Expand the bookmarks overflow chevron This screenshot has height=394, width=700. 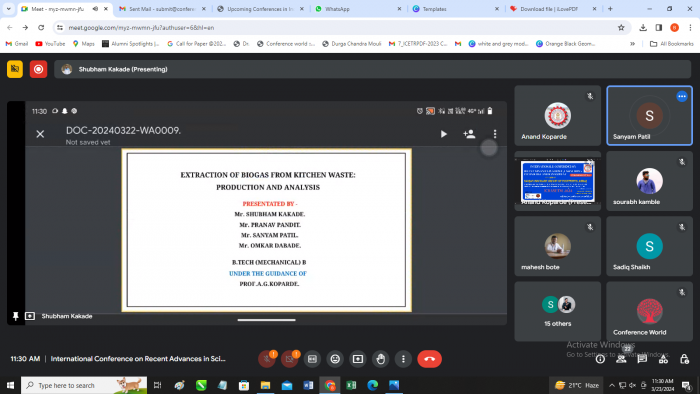coord(632,44)
